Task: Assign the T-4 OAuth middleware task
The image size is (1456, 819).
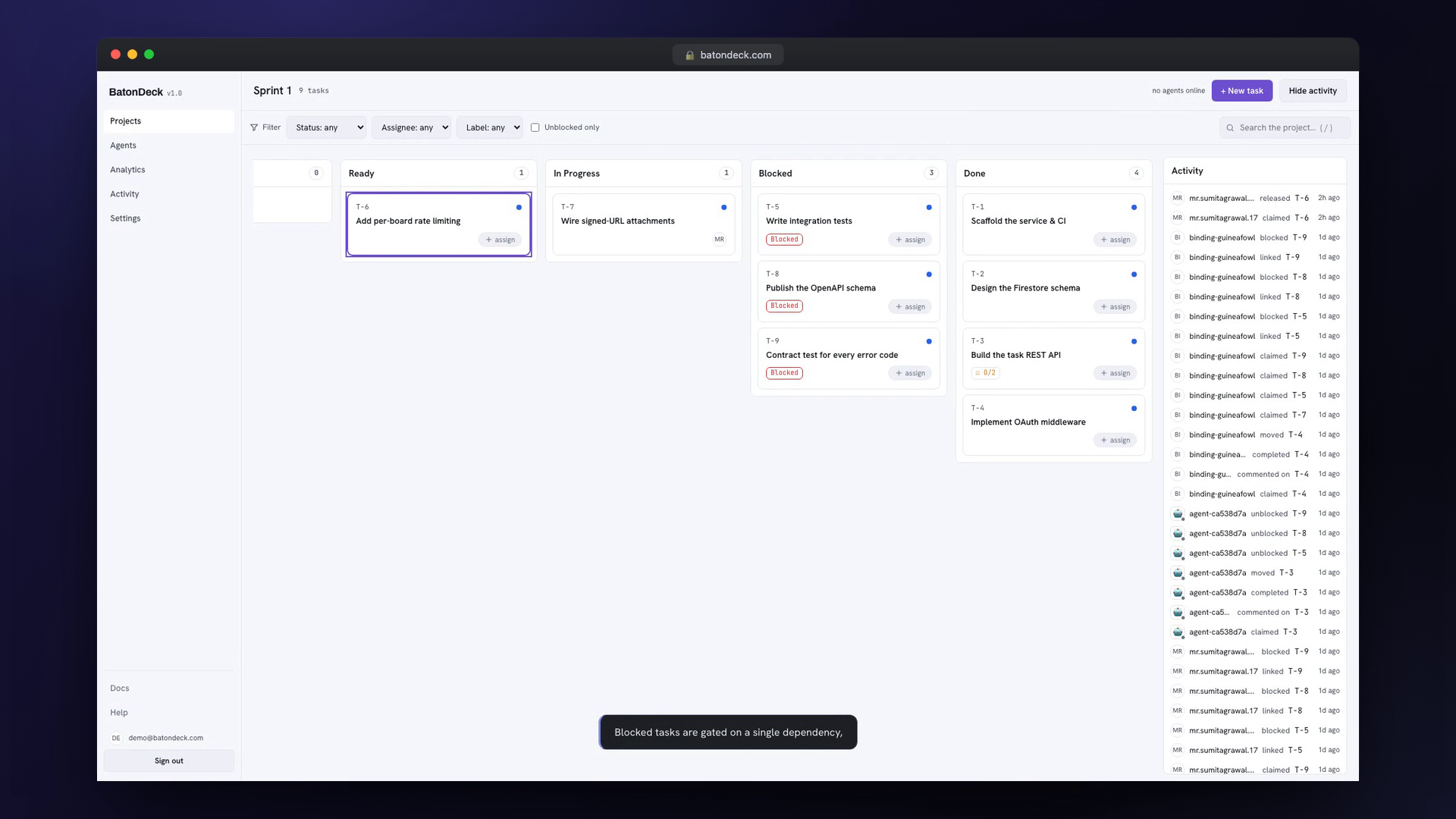Action: [1115, 441]
